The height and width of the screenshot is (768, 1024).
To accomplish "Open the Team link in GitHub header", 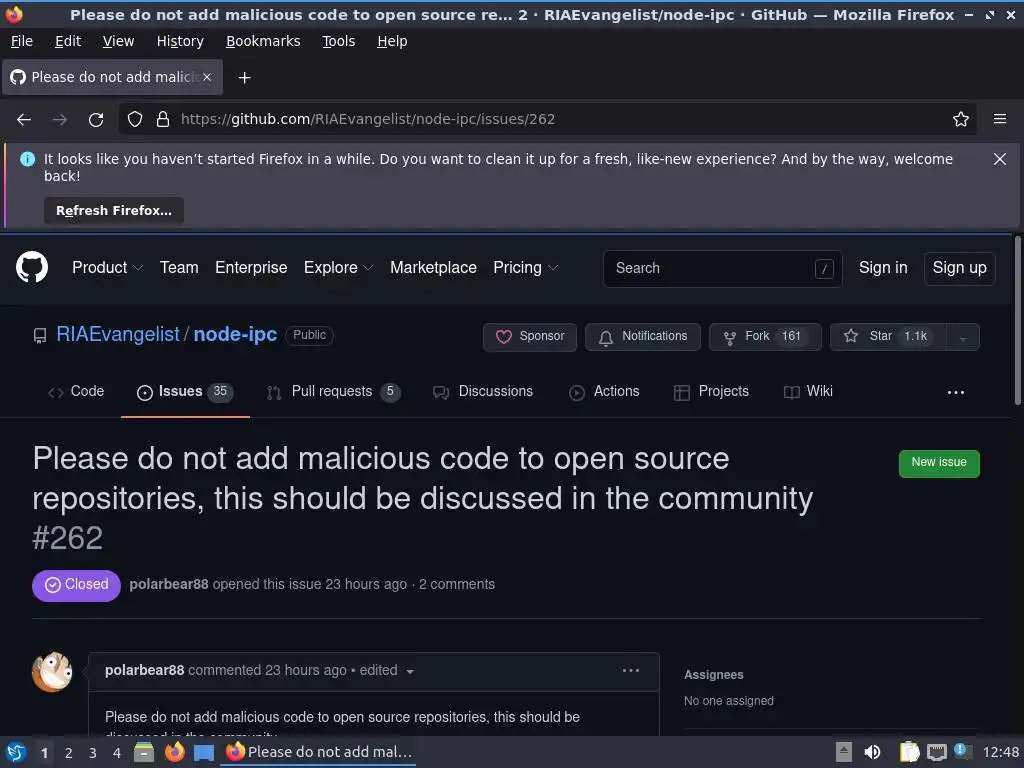I will (179, 268).
